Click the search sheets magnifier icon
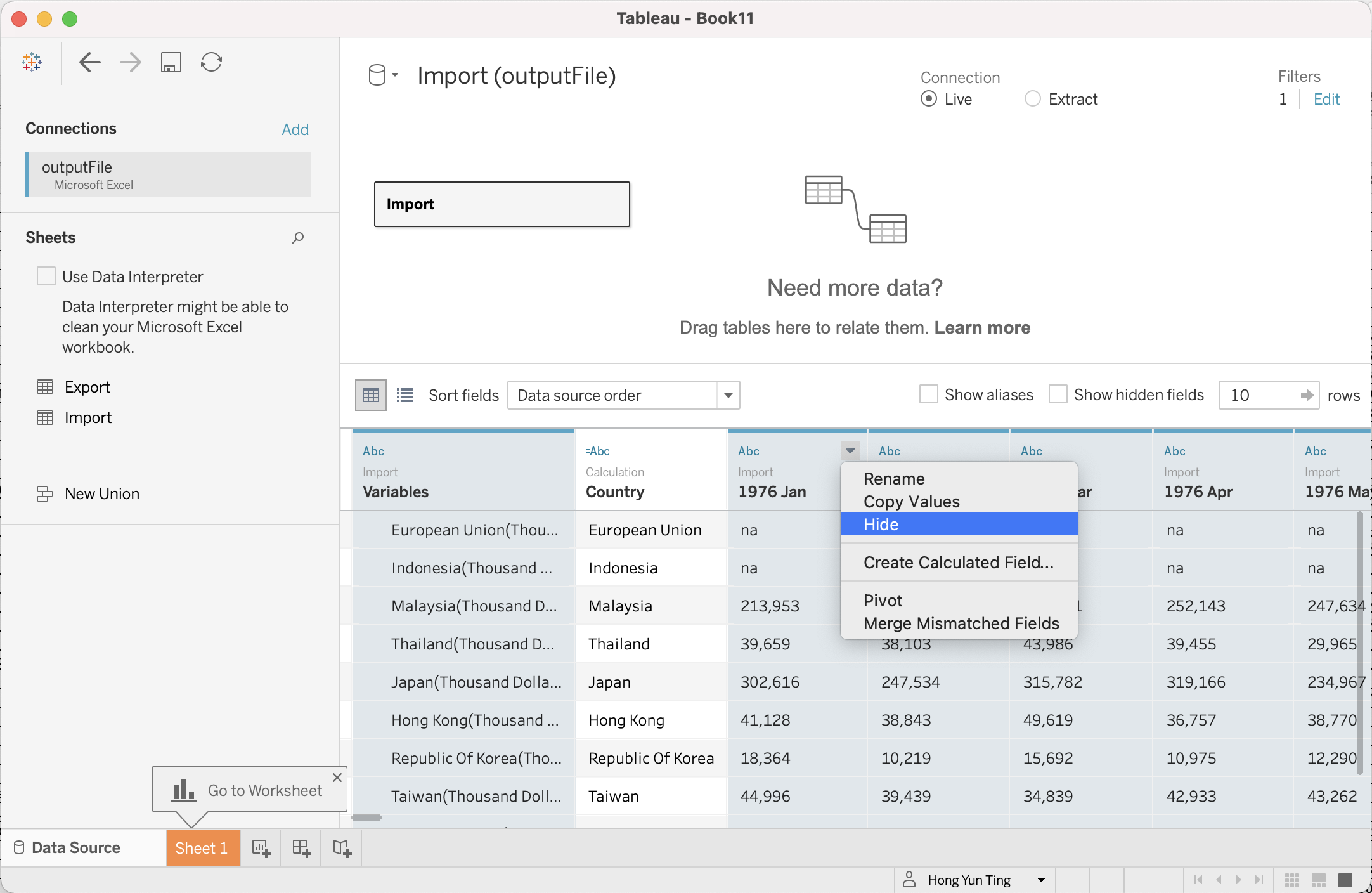Image resolution: width=1372 pixels, height=893 pixels. [x=298, y=238]
